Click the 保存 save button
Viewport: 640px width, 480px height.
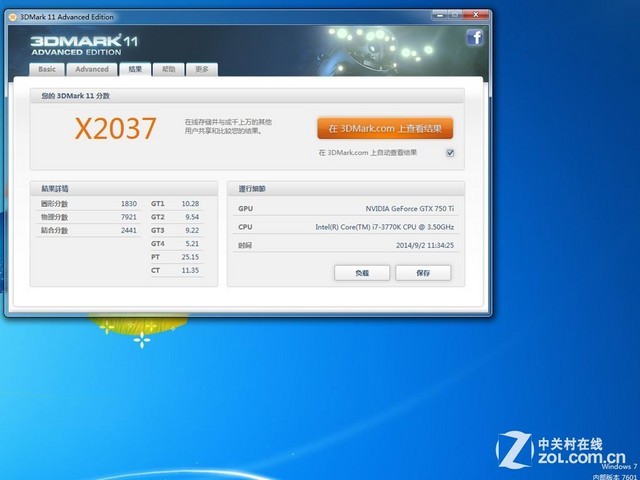[x=423, y=273]
